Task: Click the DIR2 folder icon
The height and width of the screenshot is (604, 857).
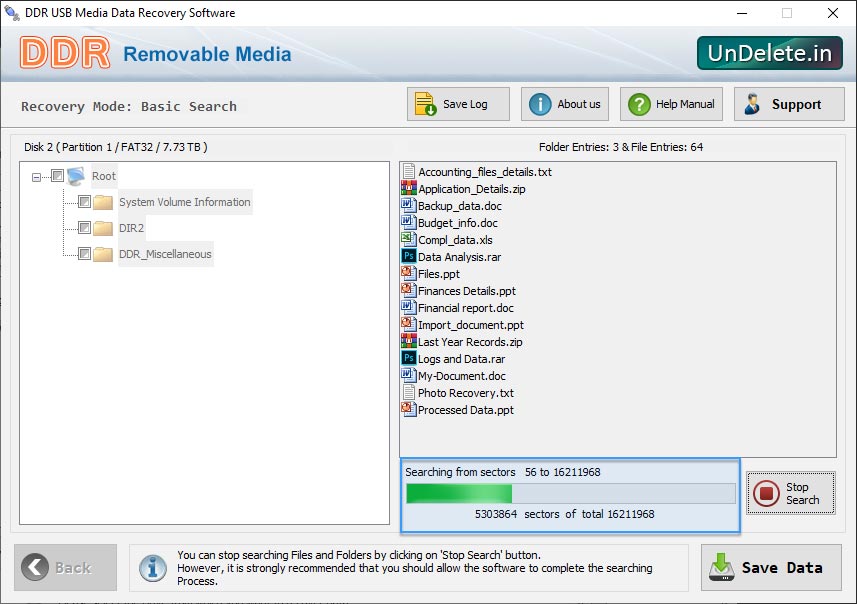Action: pyautogui.click(x=103, y=228)
